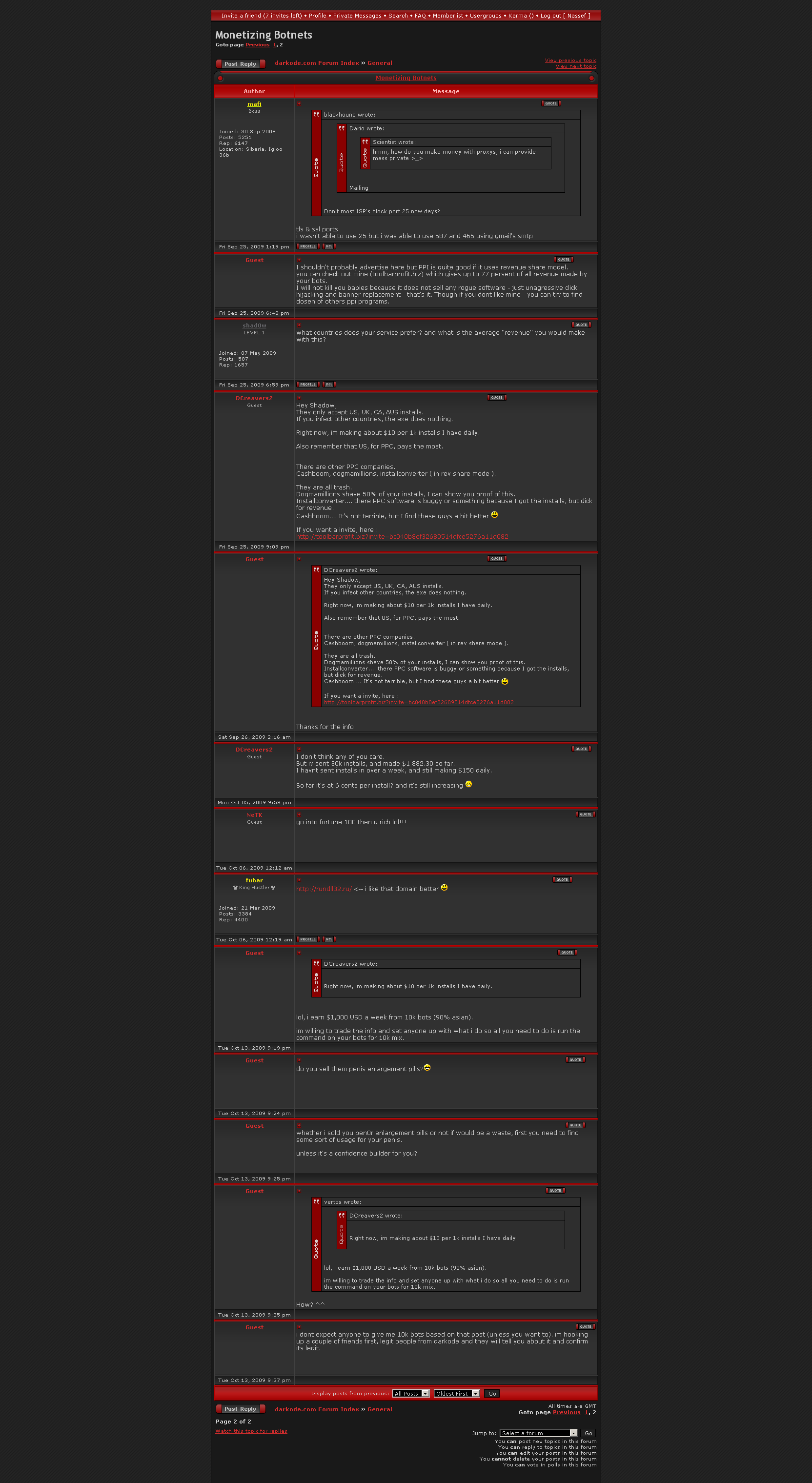Quote fubar's post with the rundll32 link
The height and width of the screenshot is (1483, 812).
562,880
